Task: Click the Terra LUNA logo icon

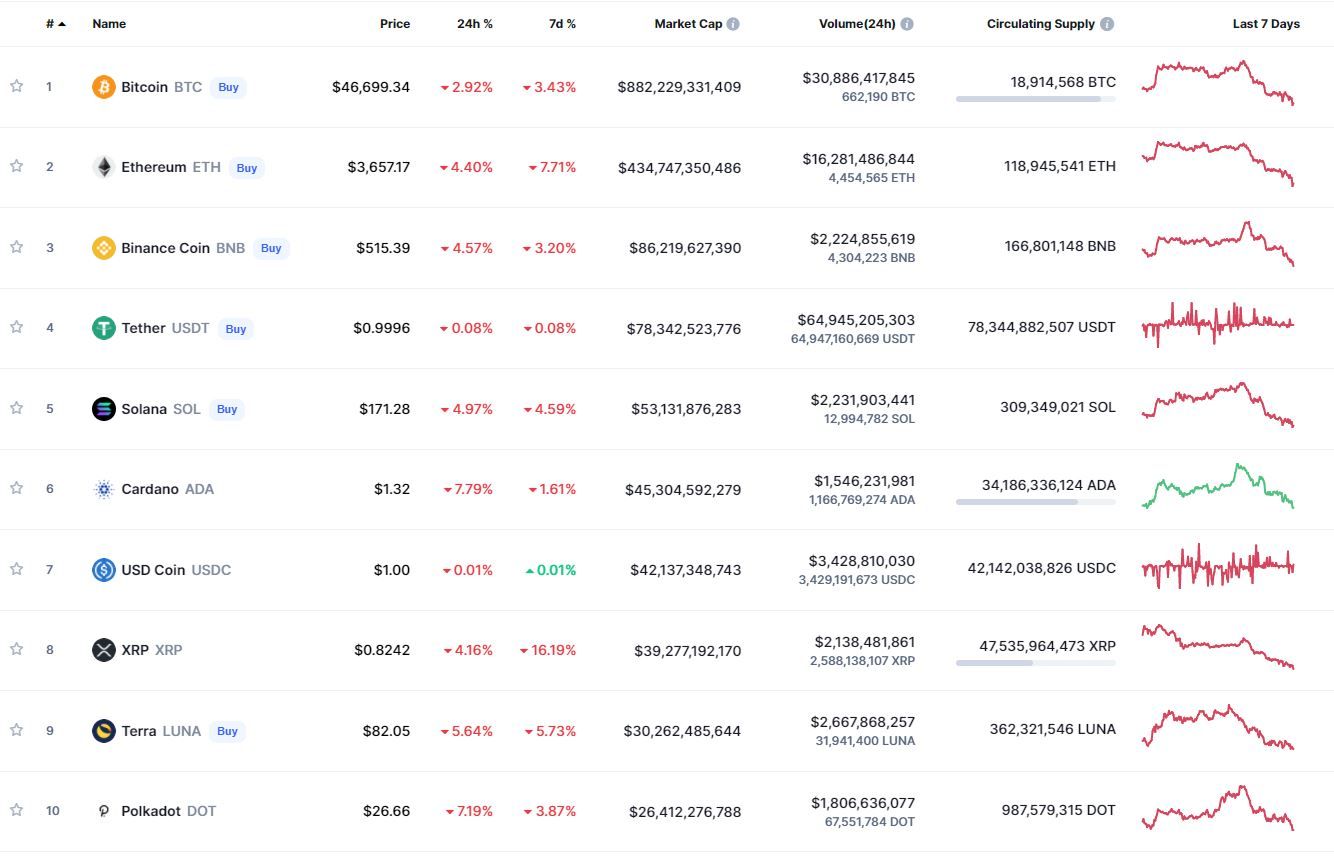Action: (x=104, y=731)
